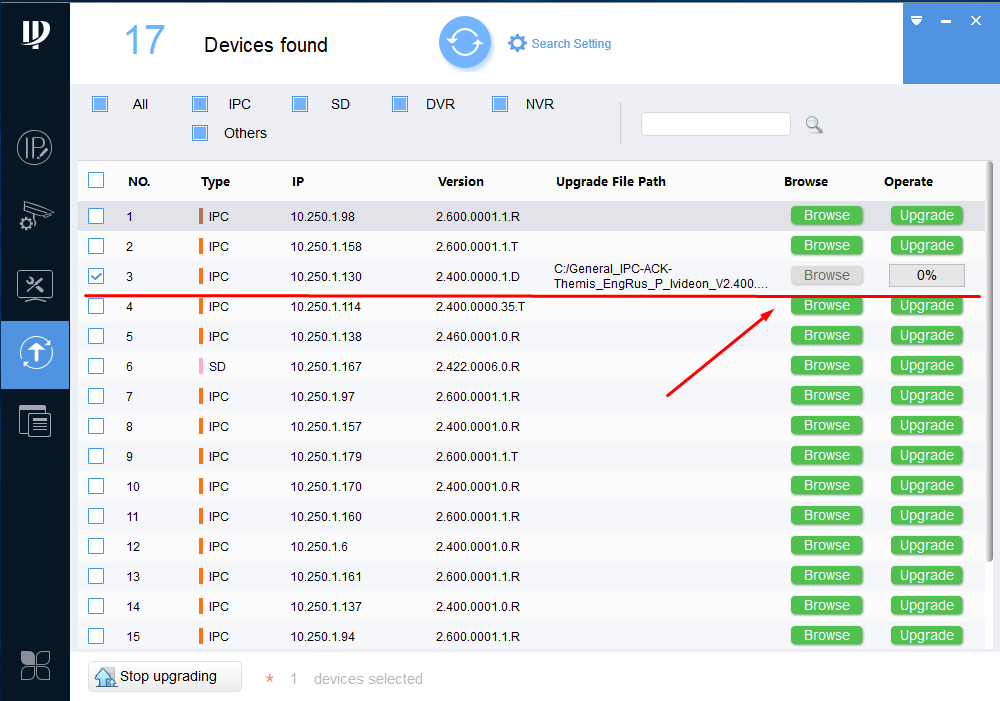The height and width of the screenshot is (701, 1000).
Task: Upgrade device 10.250.1.94
Action: 927,635
